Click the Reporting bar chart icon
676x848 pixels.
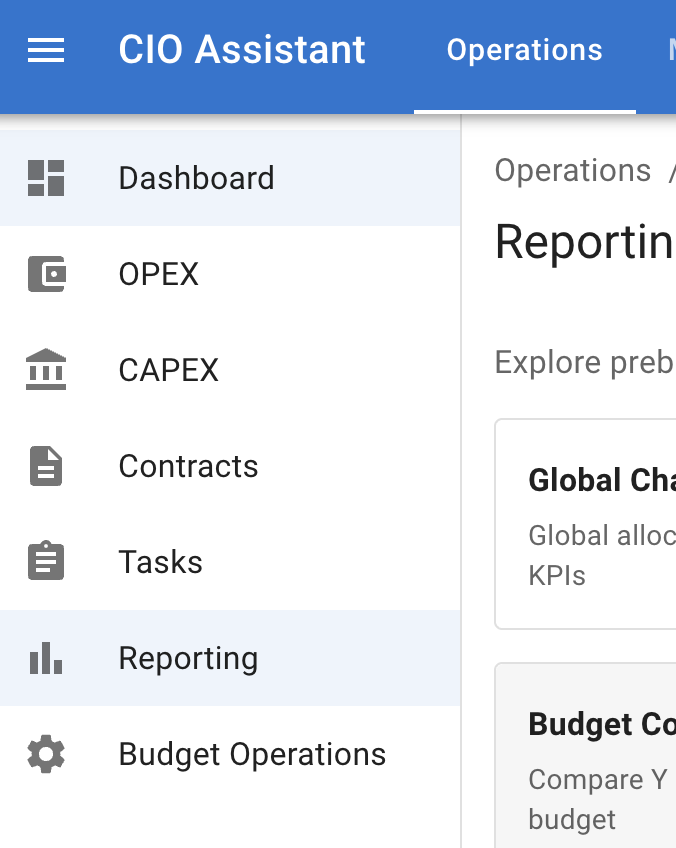click(x=46, y=658)
